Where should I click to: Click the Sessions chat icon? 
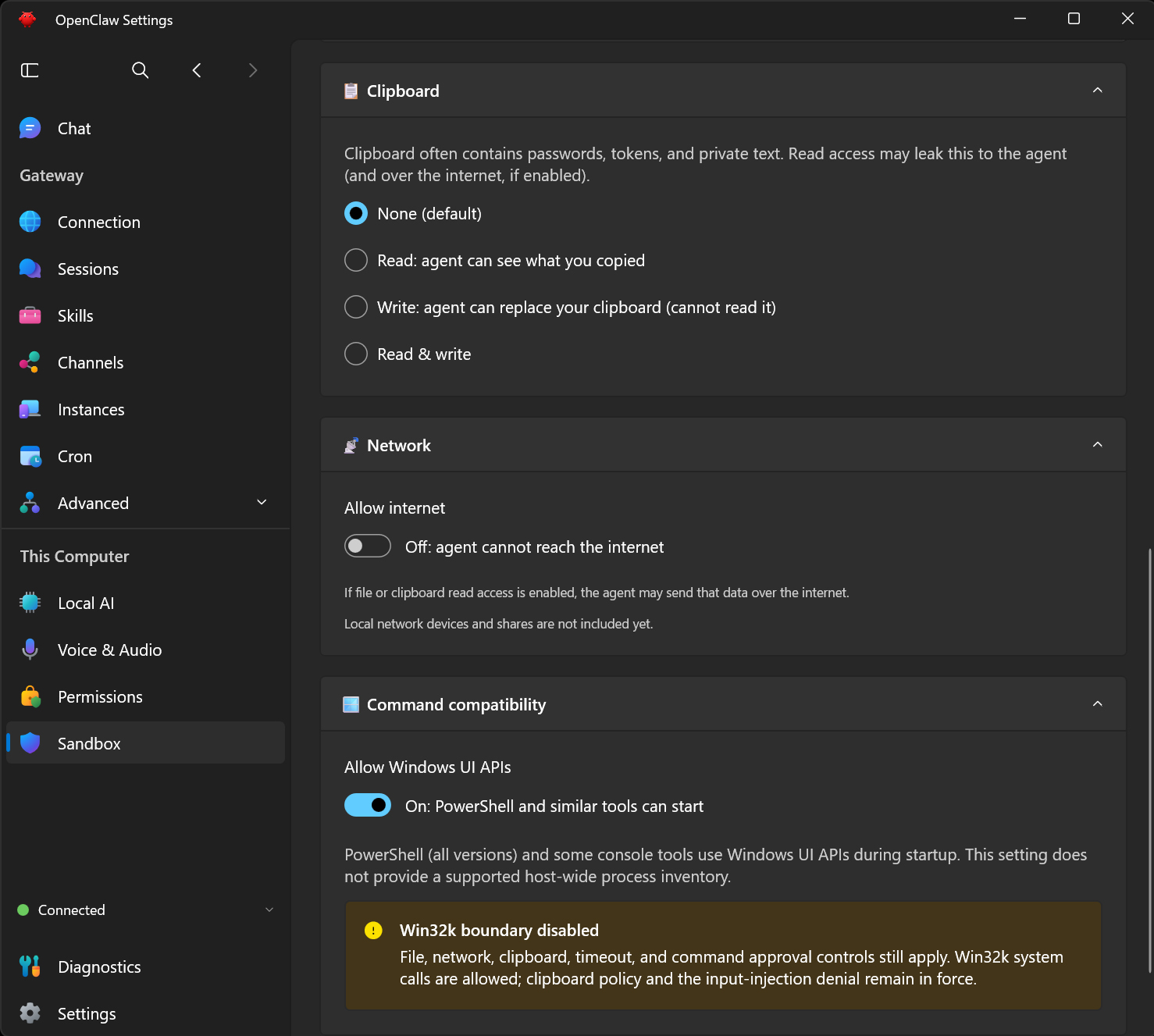click(30, 269)
